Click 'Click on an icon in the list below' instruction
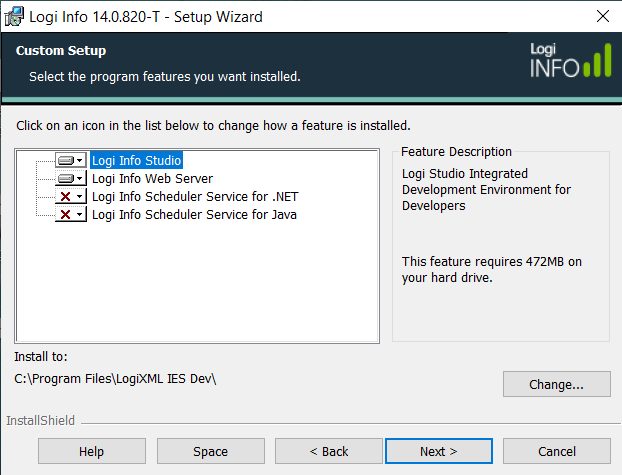622x475 pixels. pos(213,125)
